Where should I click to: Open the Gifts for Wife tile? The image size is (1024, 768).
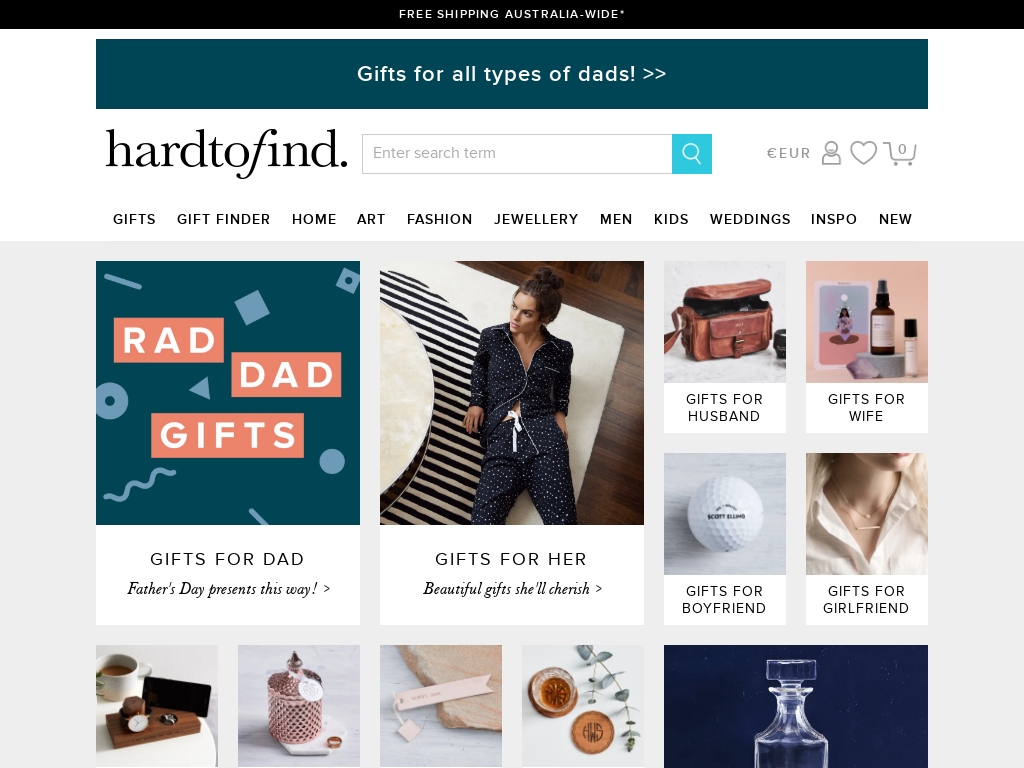867,347
